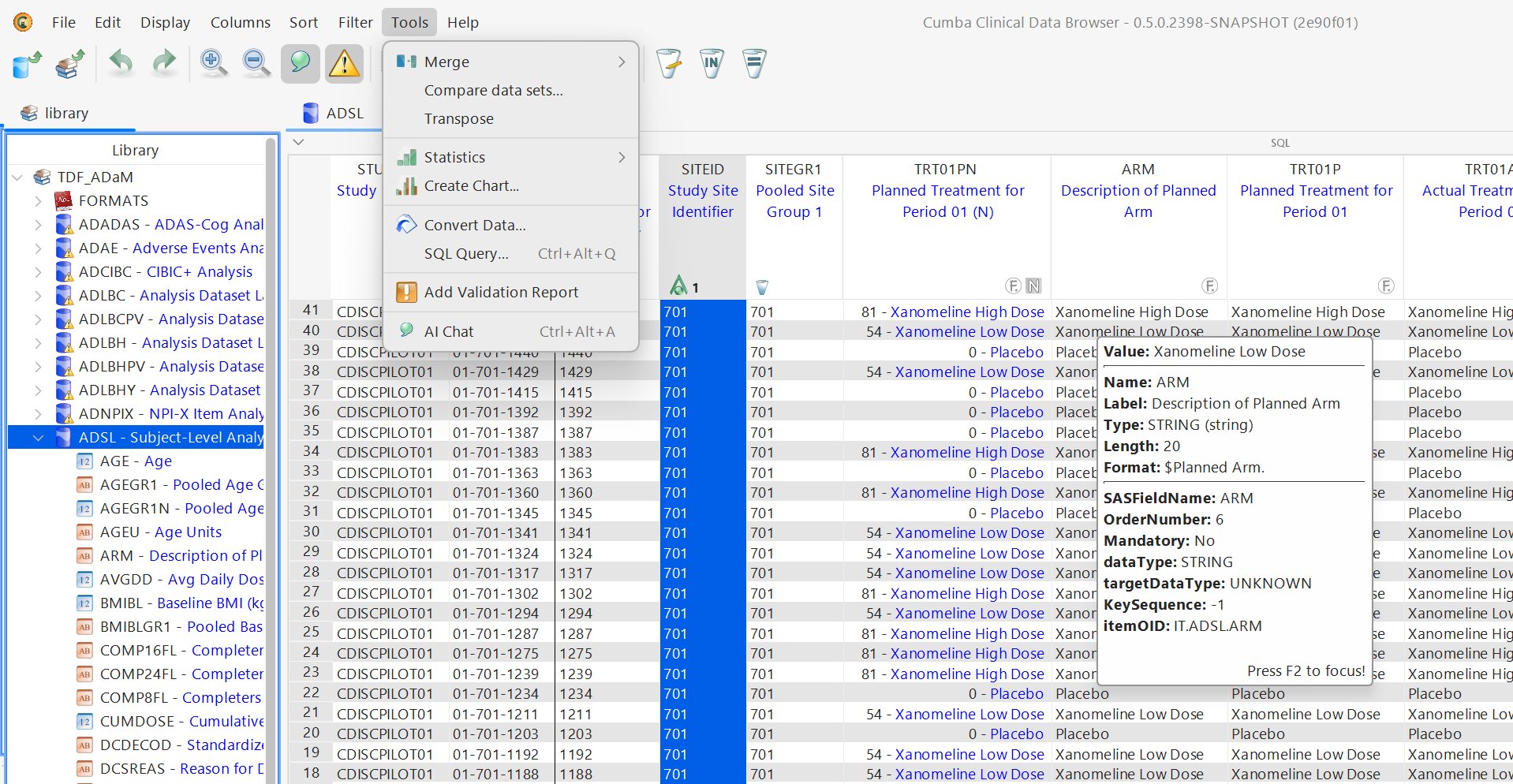Click the numeric type icon beside AGE
The image size is (1513, 784).
click(x=84, y=461)
